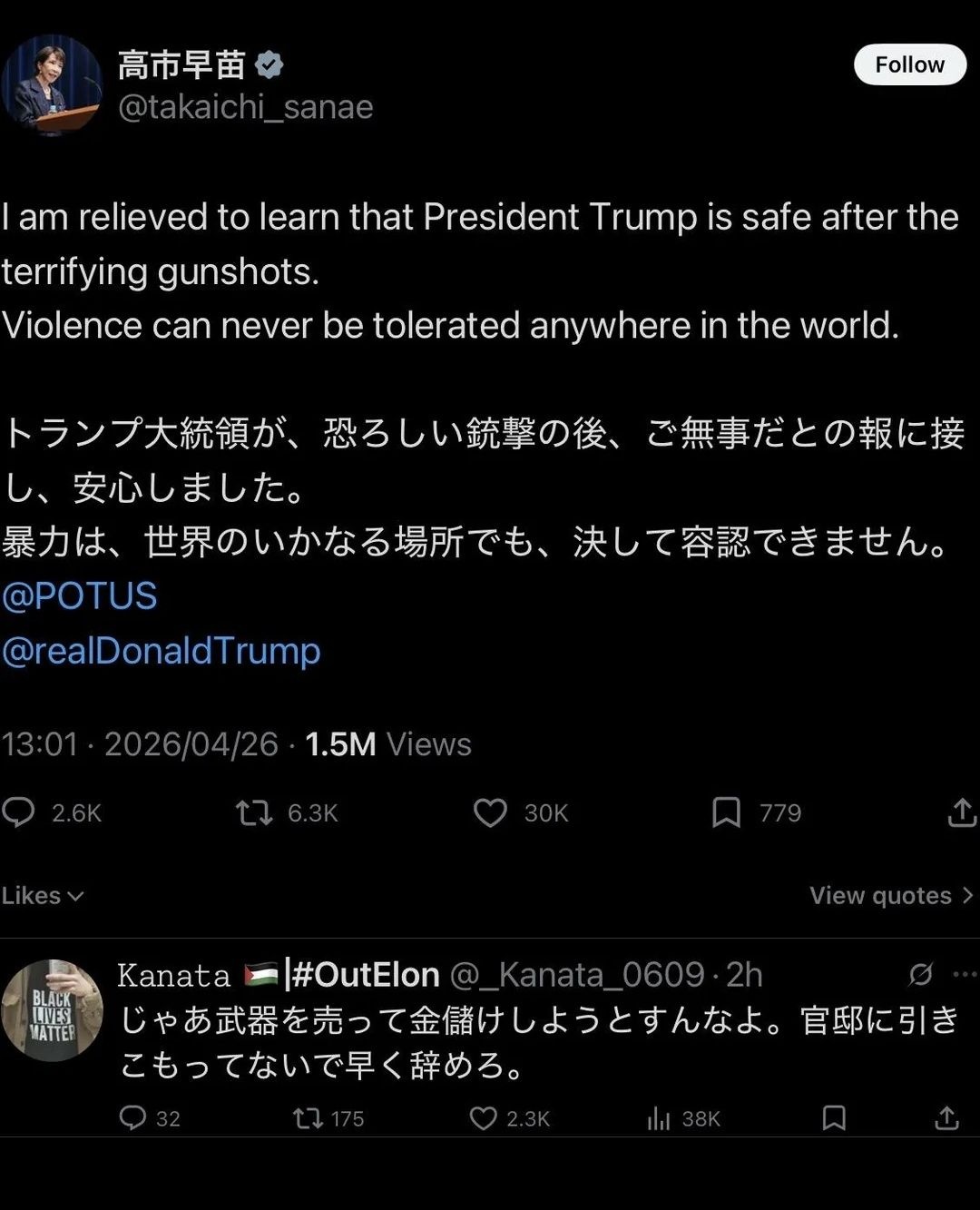Like the main post with heart icon
Image resolution: width=980 pixels, height=1210 pixels.
[x=490, y=812]
